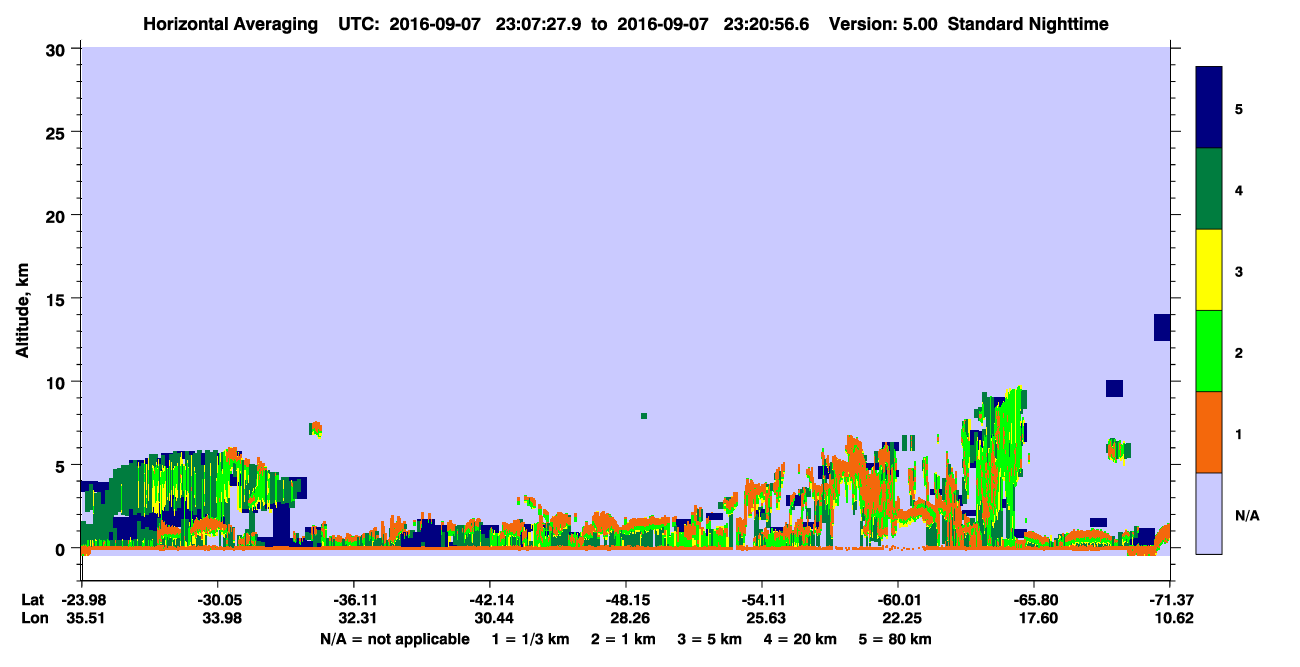
Task: Click the 'Standard Nighttime' text
Action: (x=1027, y=24)
